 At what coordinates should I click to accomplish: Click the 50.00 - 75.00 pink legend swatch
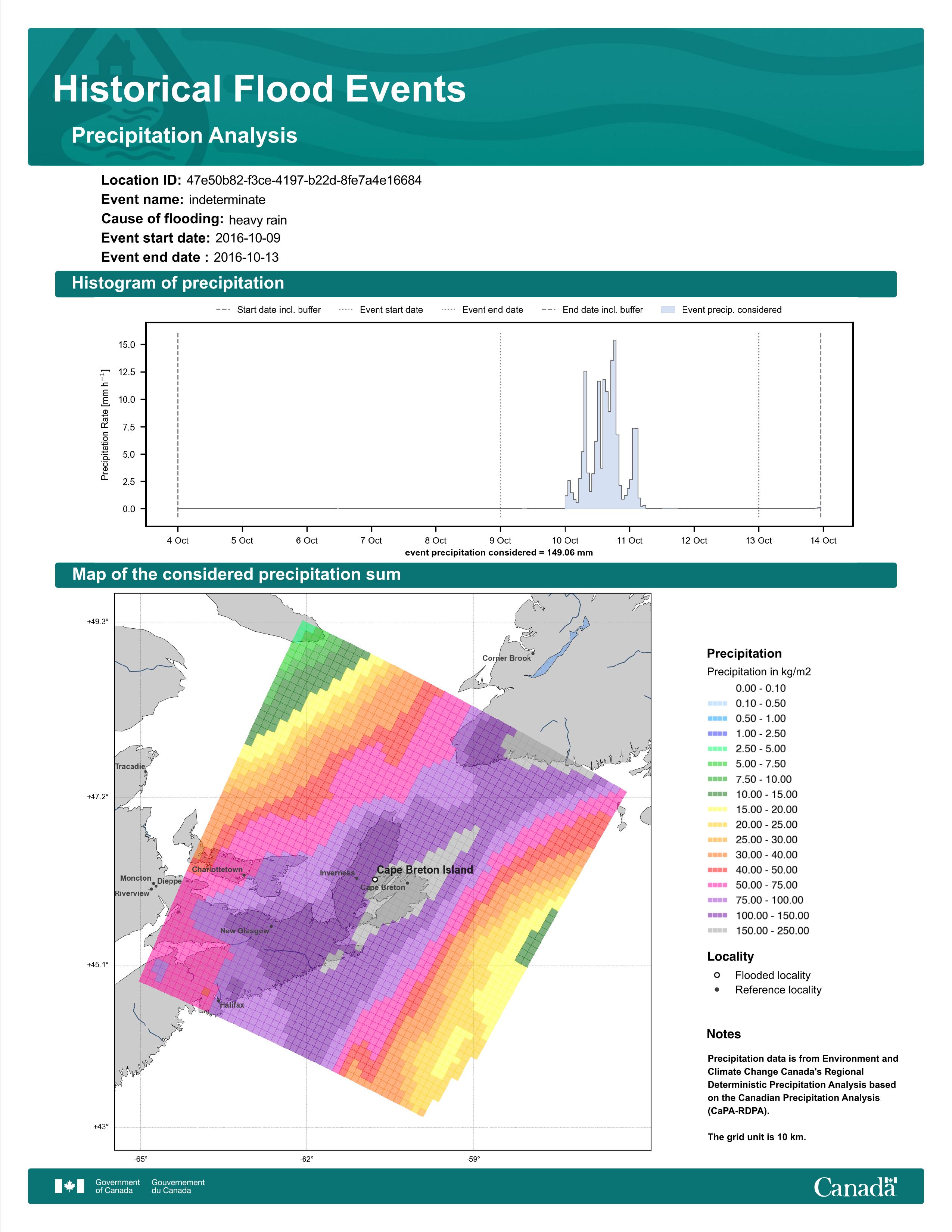pos(717,884)
